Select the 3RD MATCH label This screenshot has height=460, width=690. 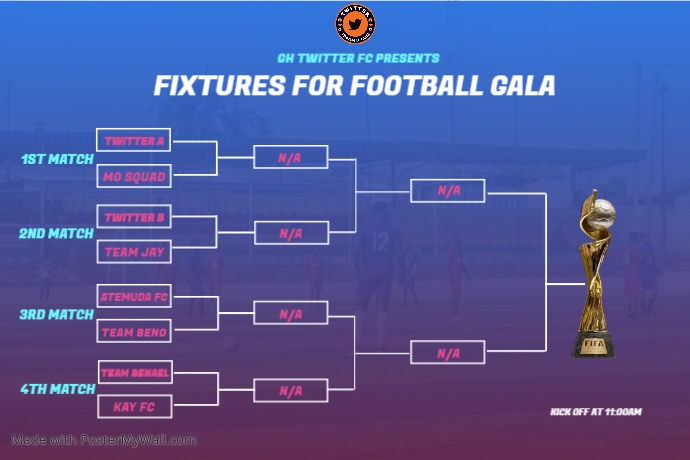tap(57, 314)
